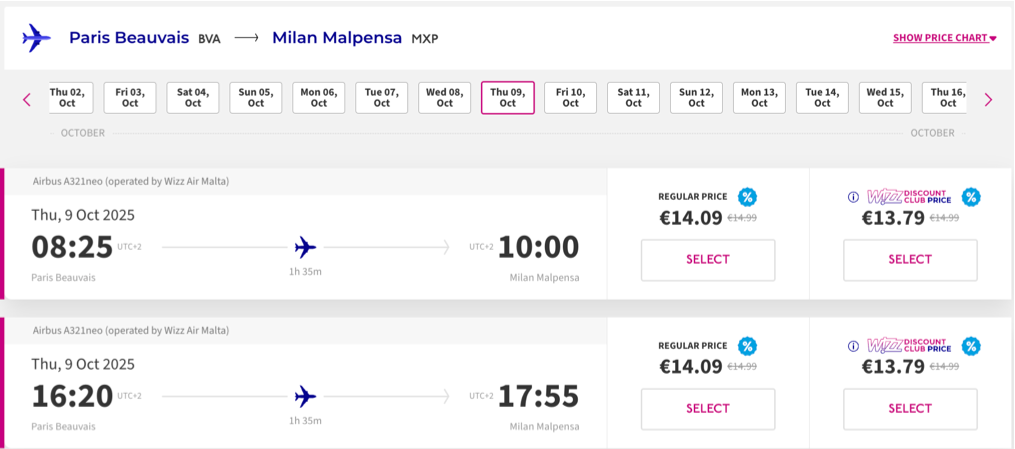Click the previous dates left arrow
This screenshot has width=1015, height=449.
point(27,99)
